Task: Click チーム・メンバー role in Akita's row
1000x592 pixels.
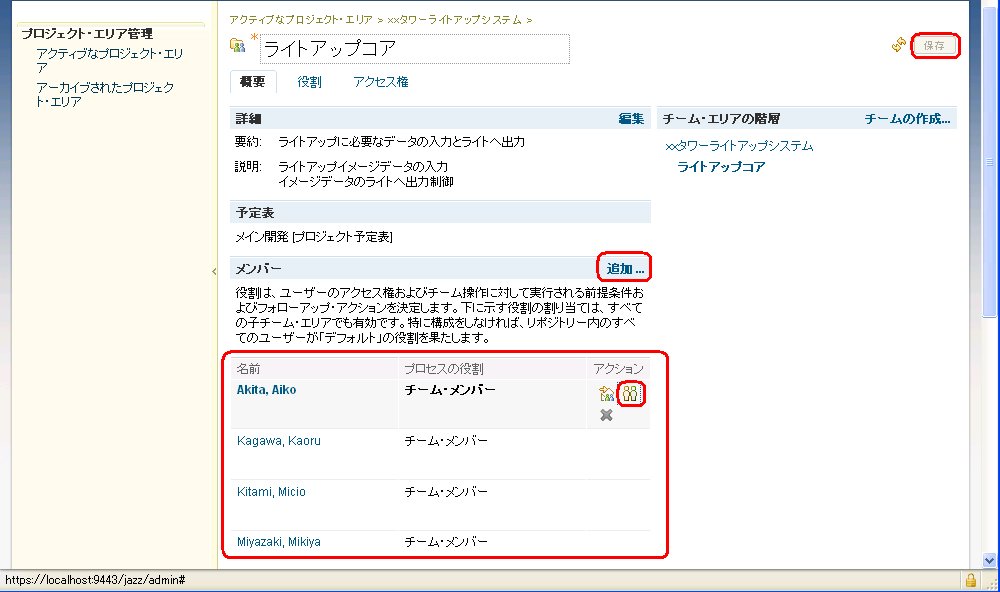Action: [x=450, y=390]
